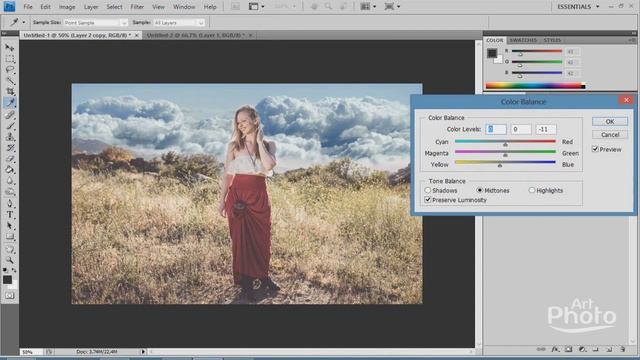The image size is (640, 360).
Task: Open the Window menu
Action: (184, 7)
